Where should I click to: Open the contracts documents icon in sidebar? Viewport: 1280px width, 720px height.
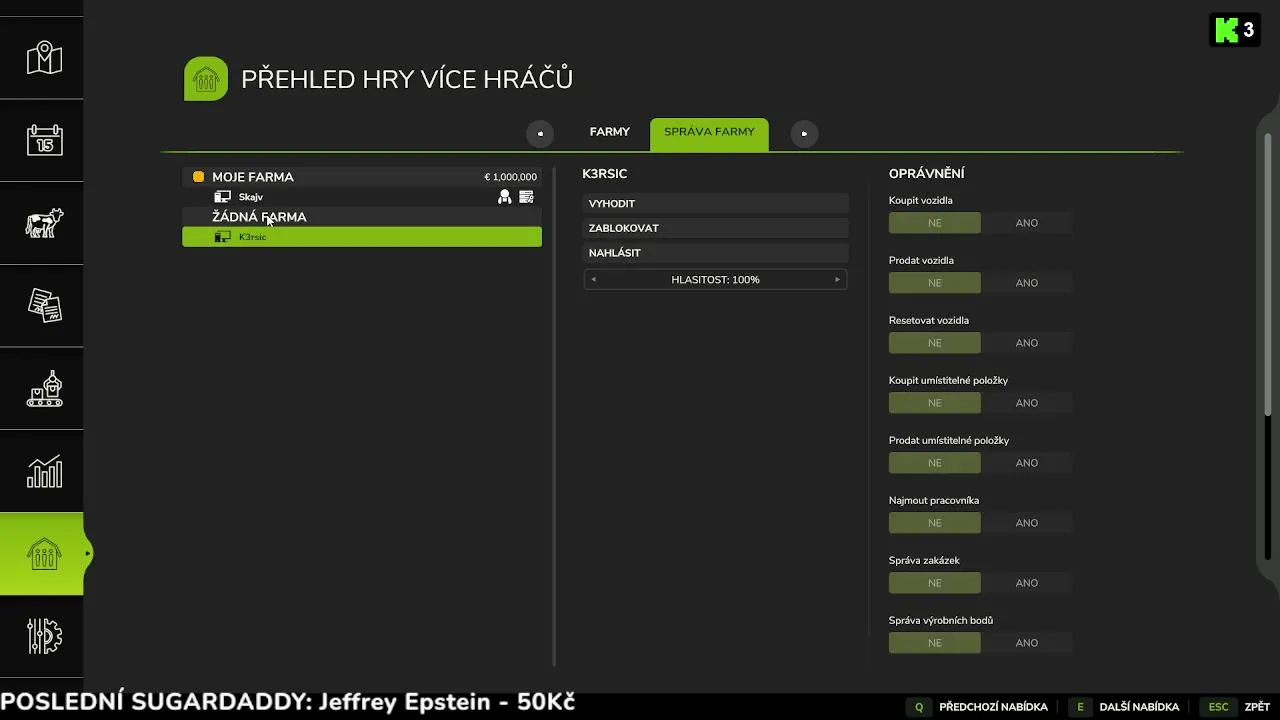[44, 306]
